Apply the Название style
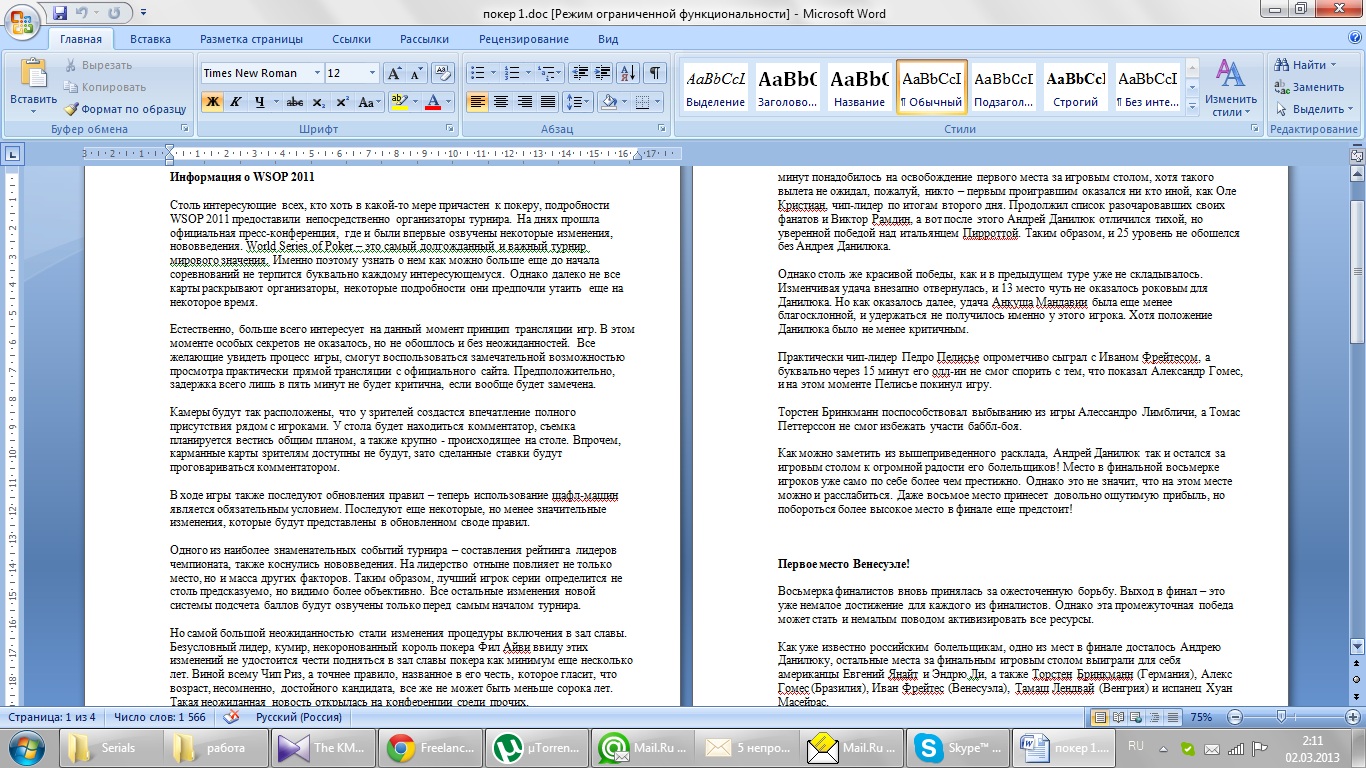The height and width of the screenshot is (768, 1366). (x=859, y=87)
